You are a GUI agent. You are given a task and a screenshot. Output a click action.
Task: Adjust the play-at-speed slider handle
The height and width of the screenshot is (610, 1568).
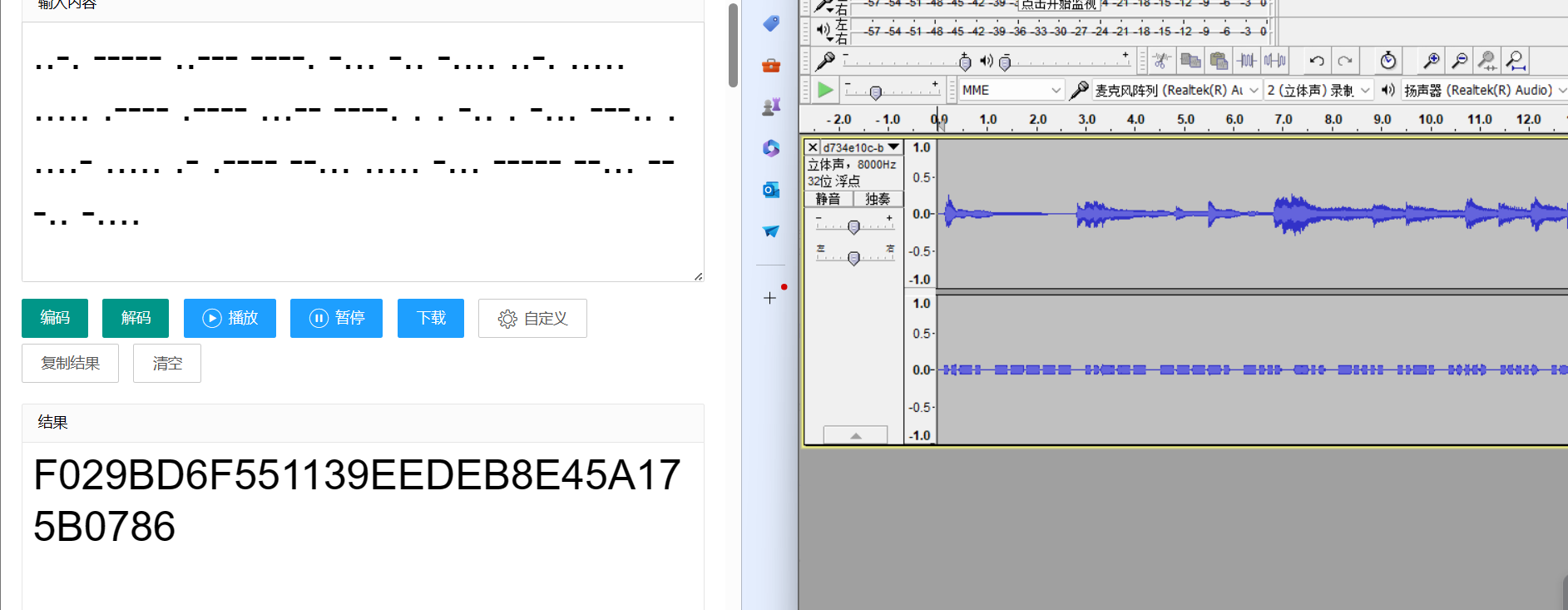pos(875,92)
